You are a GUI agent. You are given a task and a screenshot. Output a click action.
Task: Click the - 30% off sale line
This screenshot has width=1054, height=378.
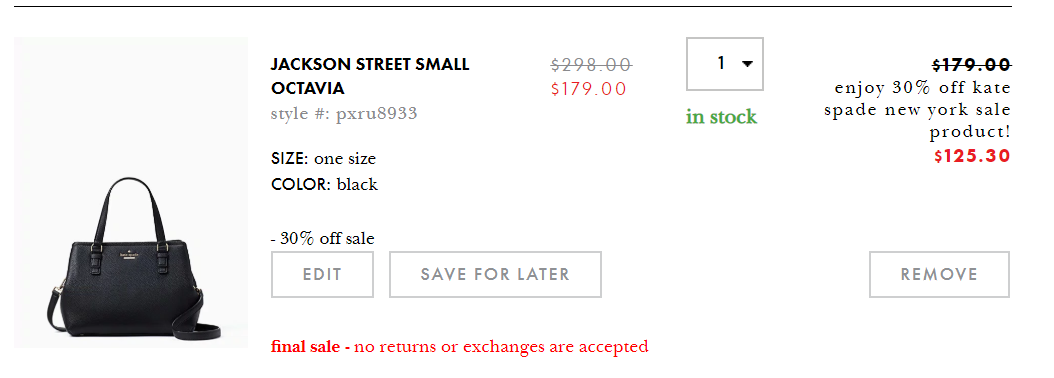pyautogui.click(x=323, y=238)
